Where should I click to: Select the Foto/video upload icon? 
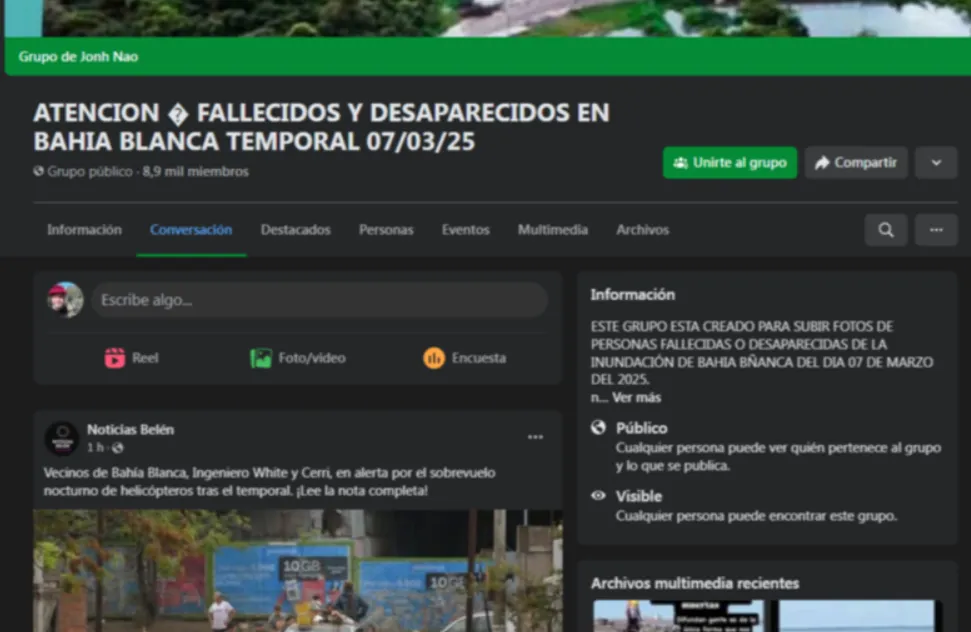[x=260, y=357]
